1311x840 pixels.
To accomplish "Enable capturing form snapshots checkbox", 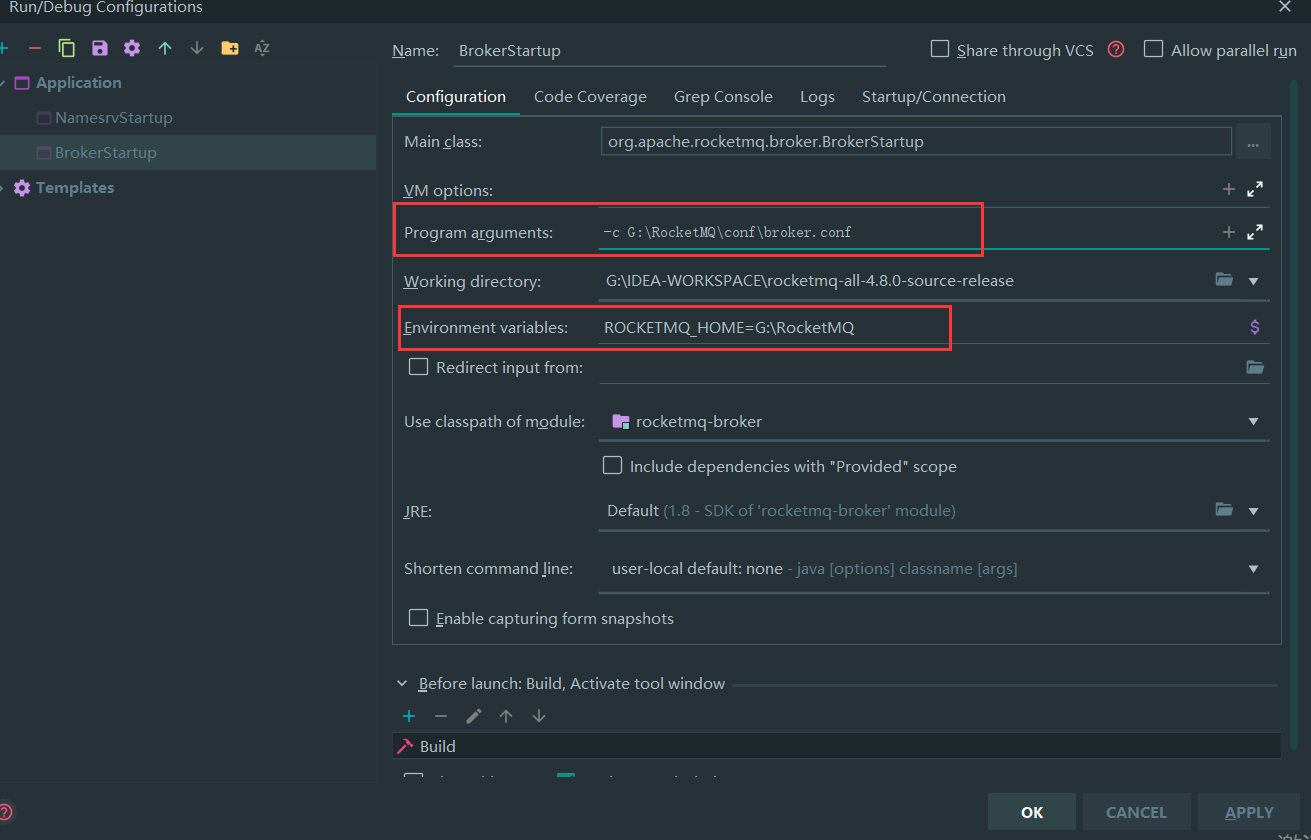I will [419, 618].
